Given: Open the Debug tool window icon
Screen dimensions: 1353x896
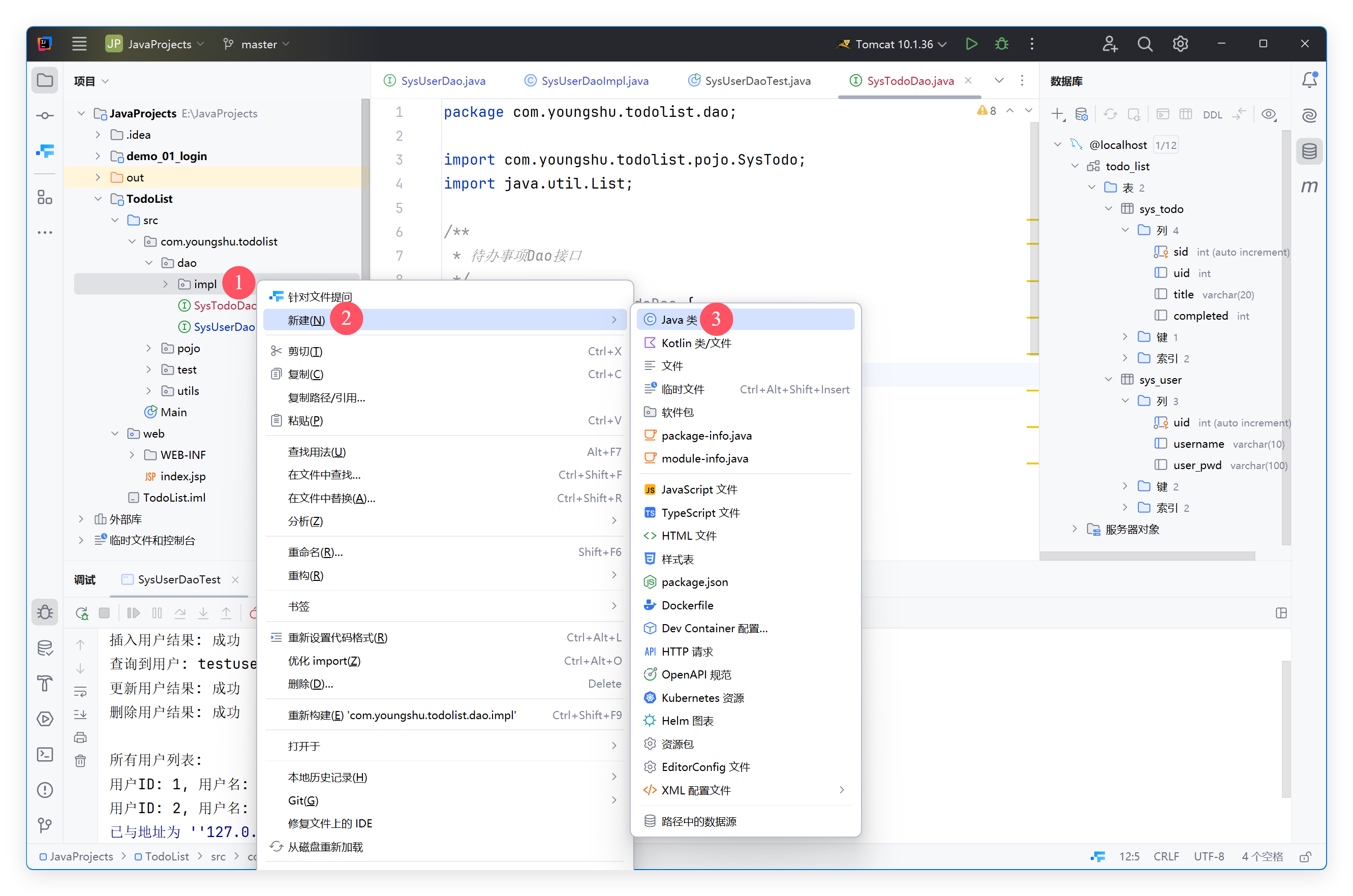Looking at the screenshot, I should click(x=45, y=612).
